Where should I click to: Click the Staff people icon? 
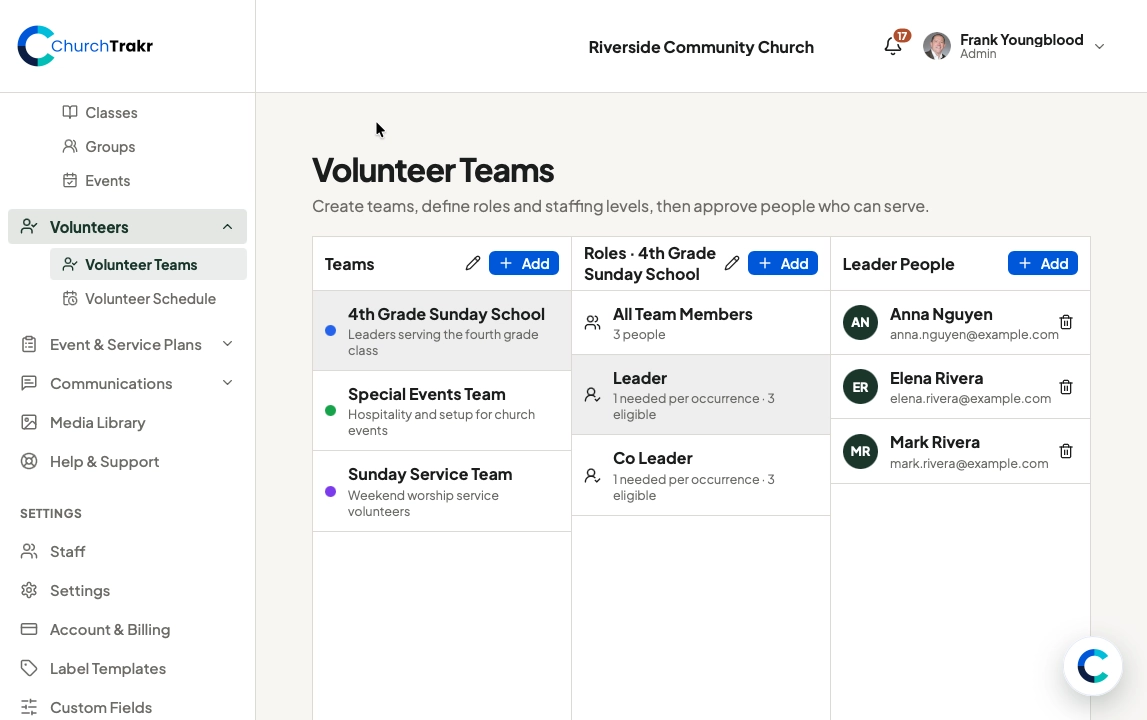[29, 552]
